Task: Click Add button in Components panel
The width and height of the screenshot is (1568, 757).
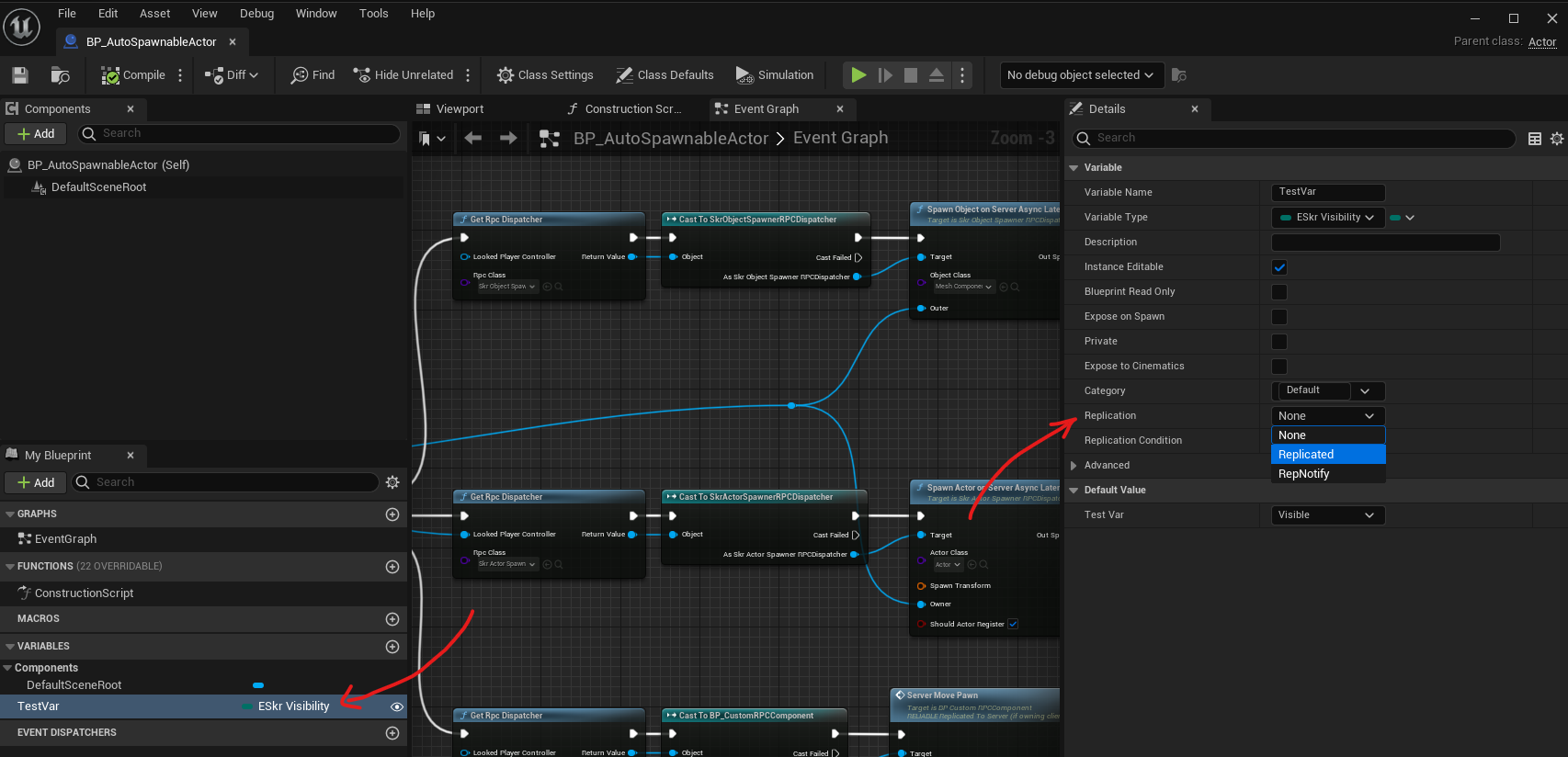Action: click(x=36, y=134)
